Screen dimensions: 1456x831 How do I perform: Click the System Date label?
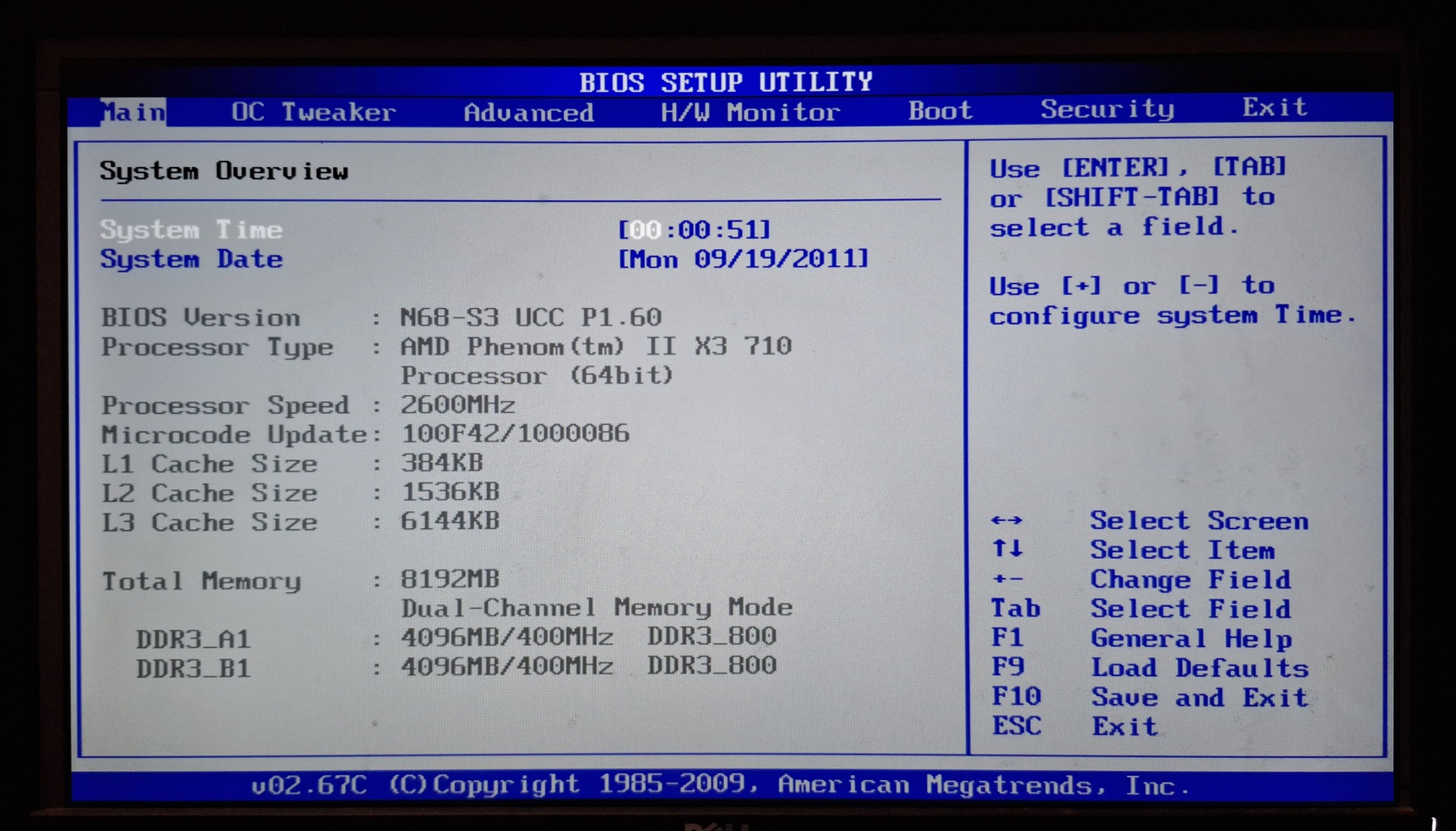191,259
